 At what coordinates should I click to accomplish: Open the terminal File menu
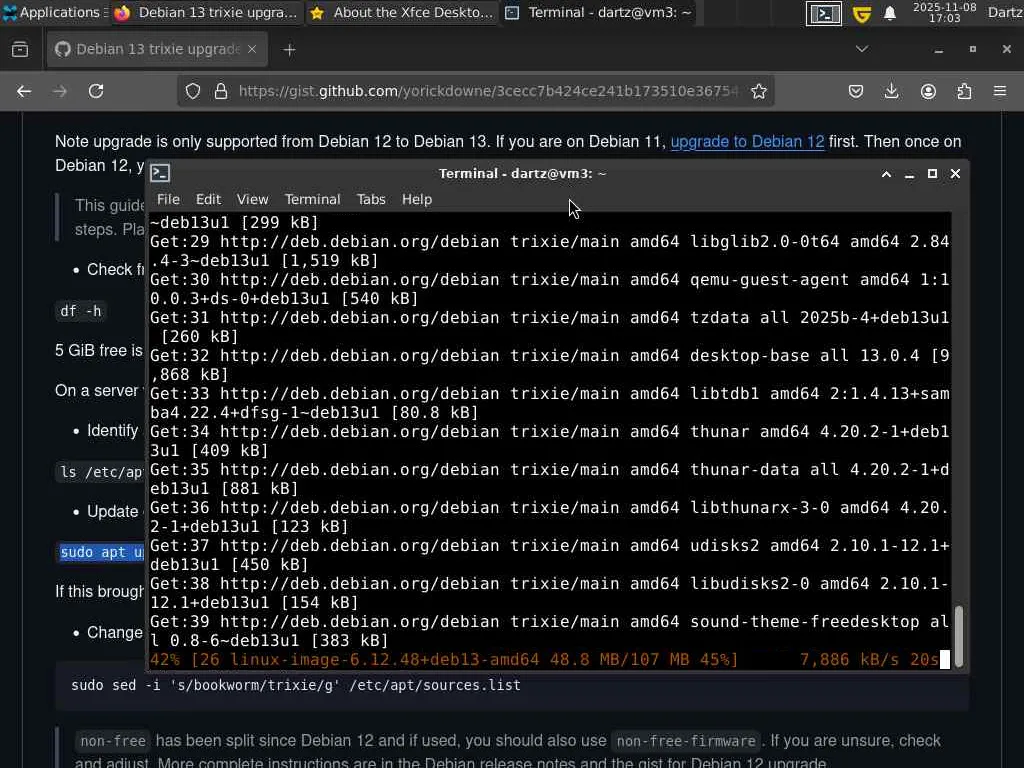[x=168, y=199]
